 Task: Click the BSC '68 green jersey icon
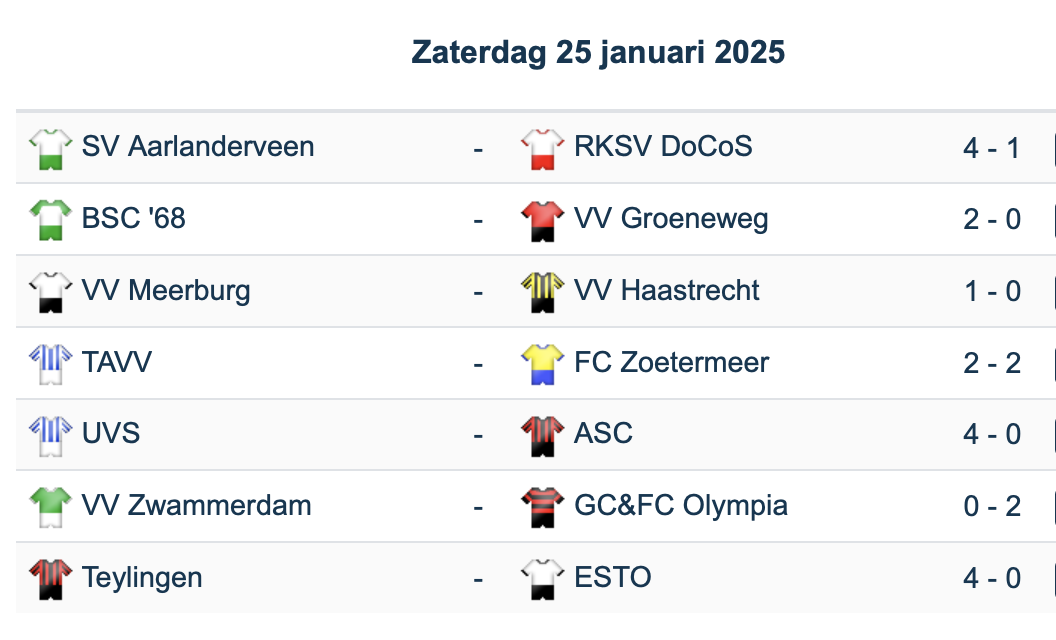[x=50, y=220]
